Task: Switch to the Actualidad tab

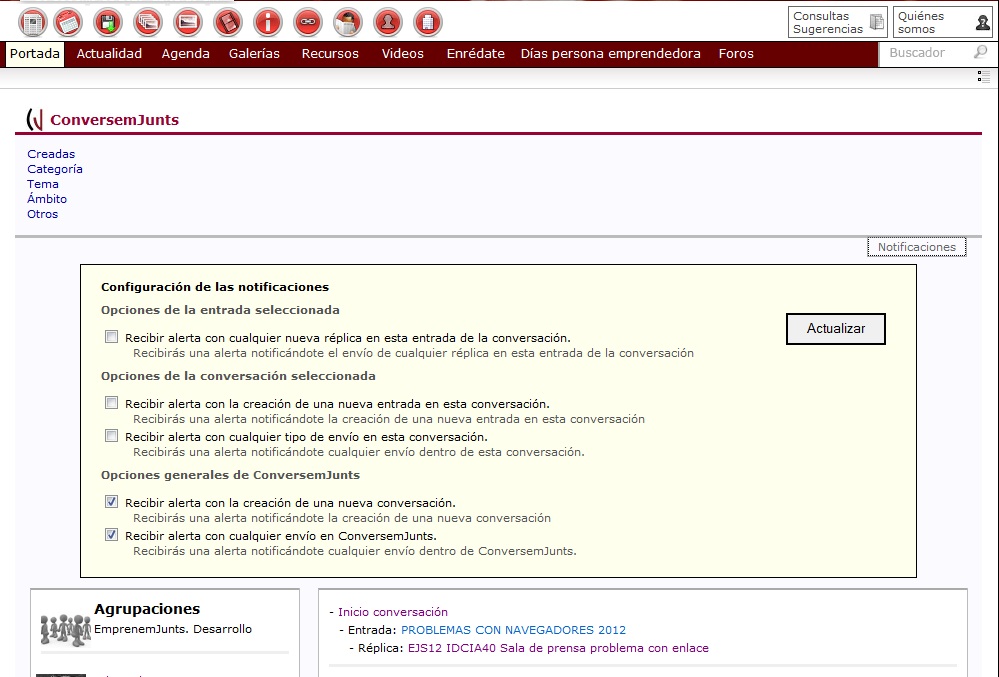Action: point(109,53)
